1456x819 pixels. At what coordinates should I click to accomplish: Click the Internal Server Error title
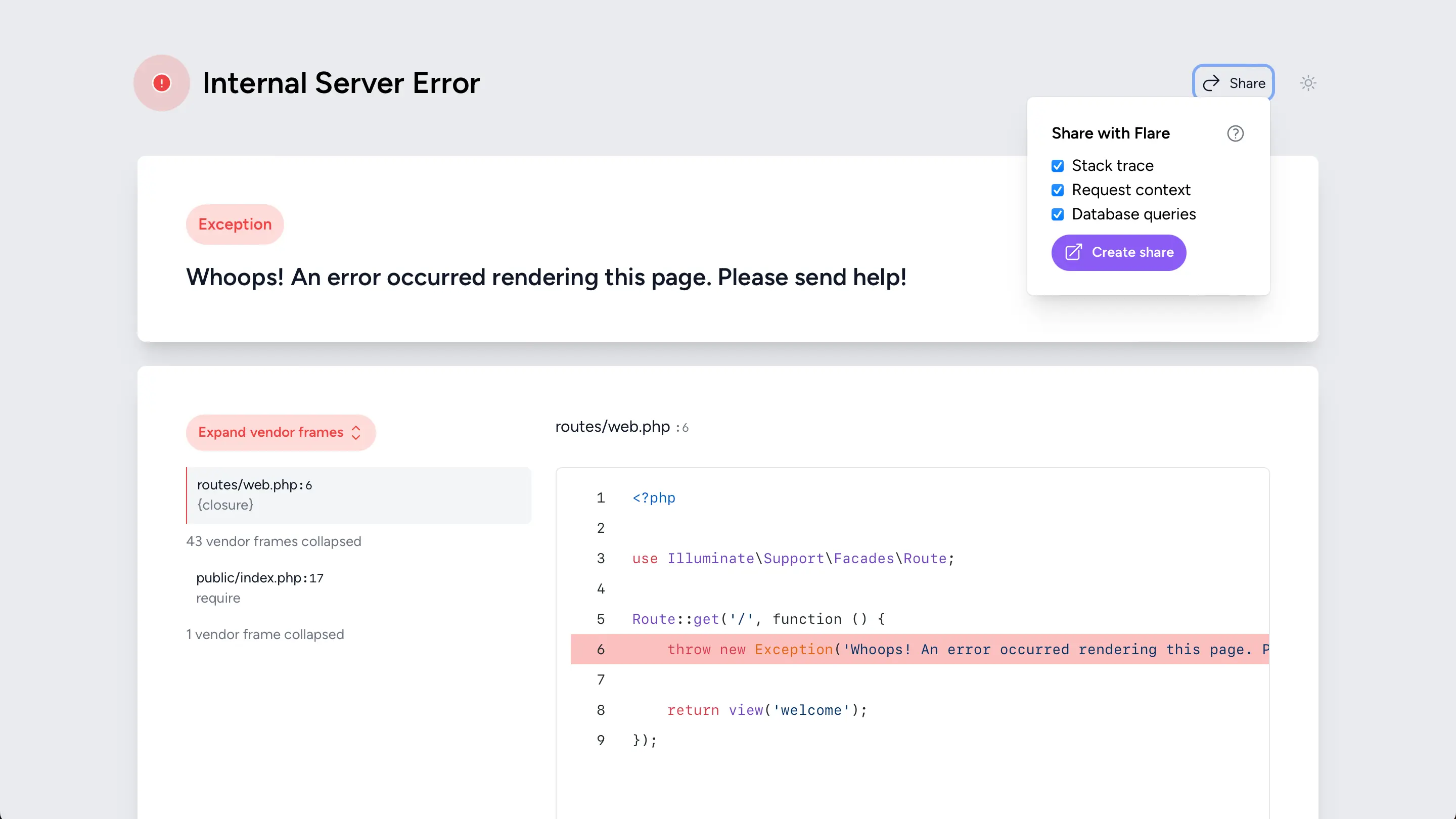tap(341, 83)
